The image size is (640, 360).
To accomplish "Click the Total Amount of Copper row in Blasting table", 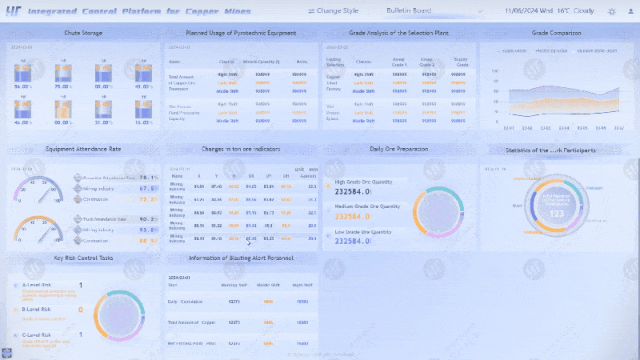I will [242, 322].
